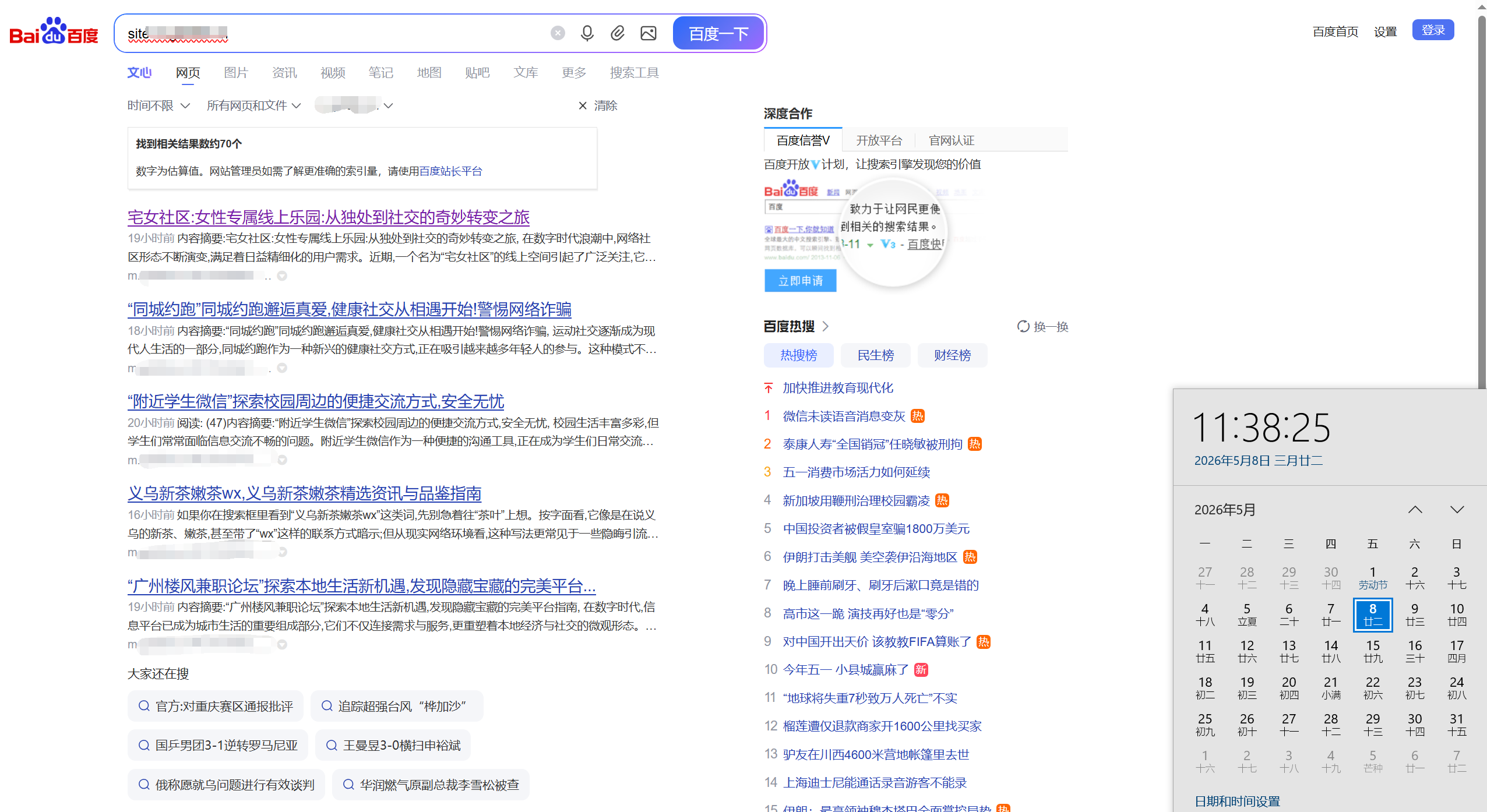Expand source menu under 宅女社区 result
1487x812 pixels.
pos(282,276)
